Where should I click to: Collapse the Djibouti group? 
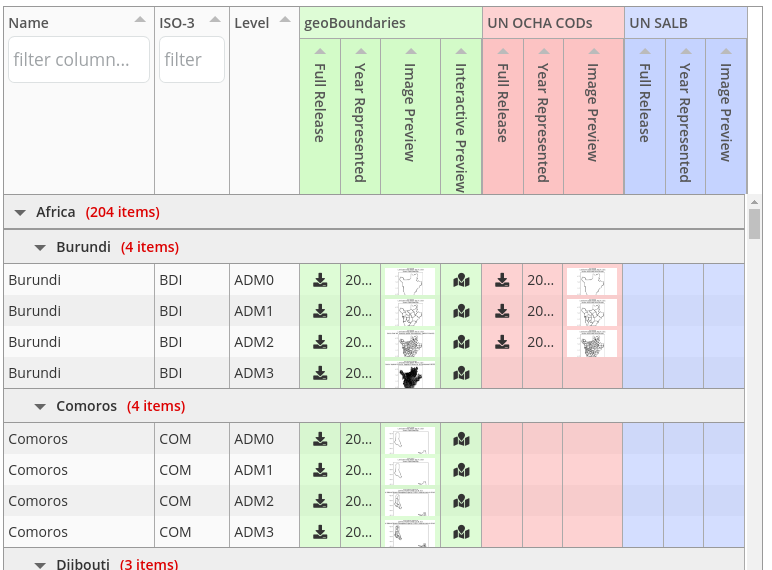[x=40, y=565]
